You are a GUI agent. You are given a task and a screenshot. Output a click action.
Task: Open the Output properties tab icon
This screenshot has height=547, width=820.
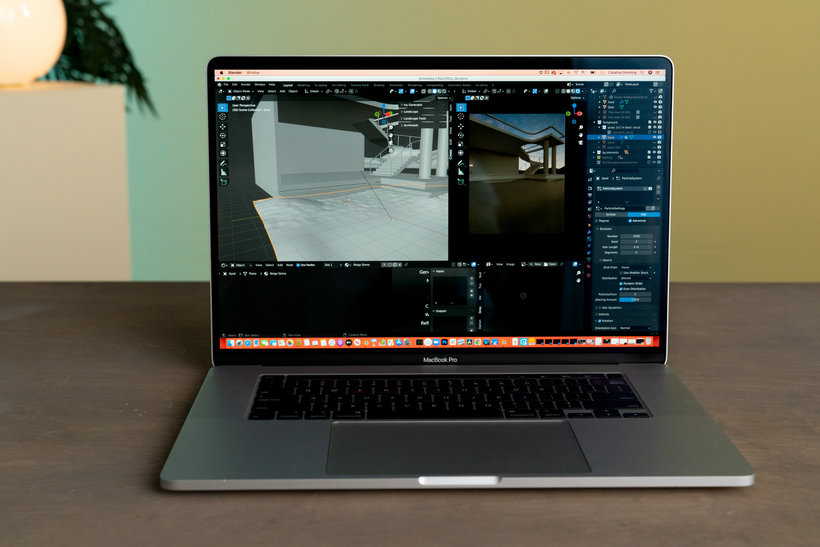click(590, 195)
